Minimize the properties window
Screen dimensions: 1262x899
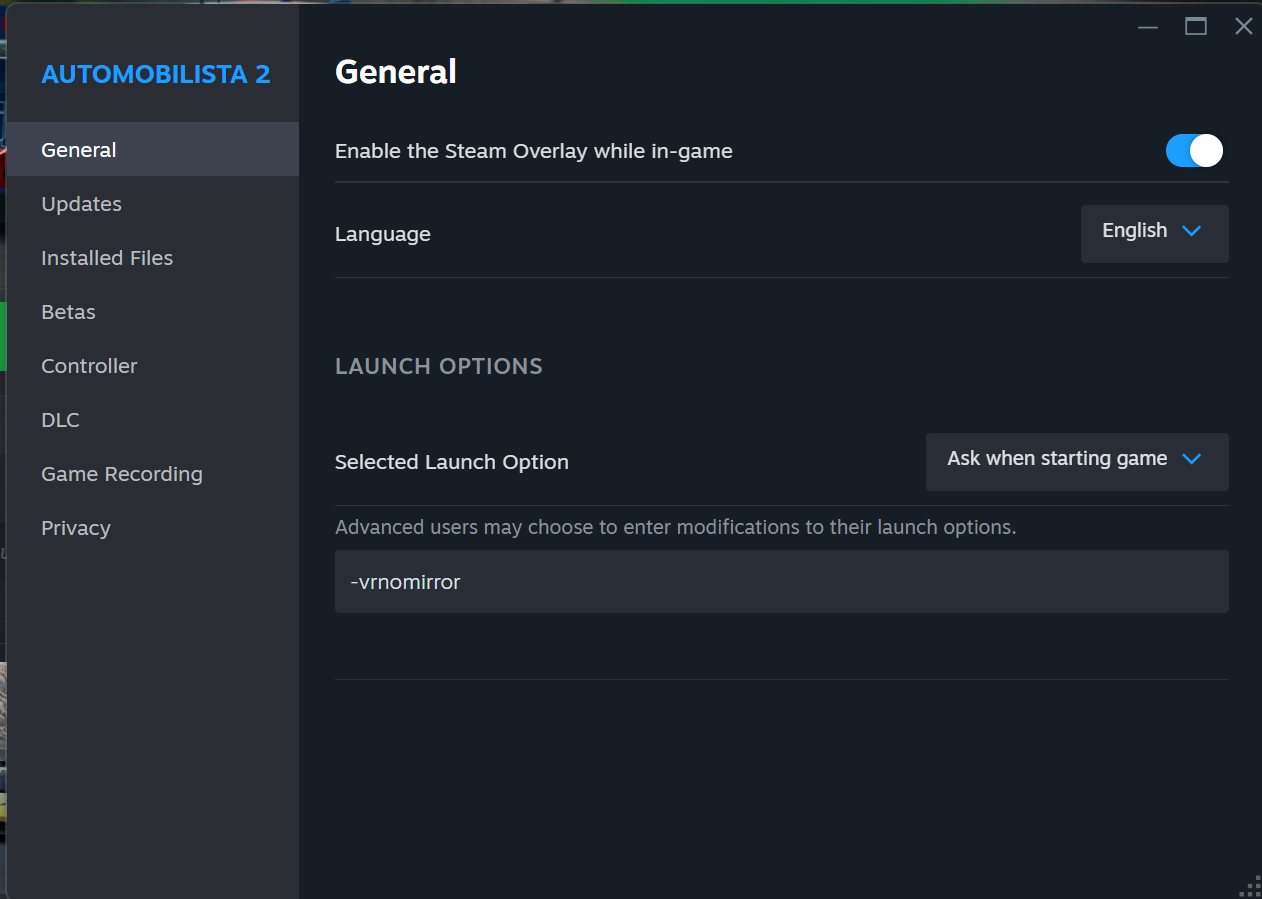(1148, 27)
